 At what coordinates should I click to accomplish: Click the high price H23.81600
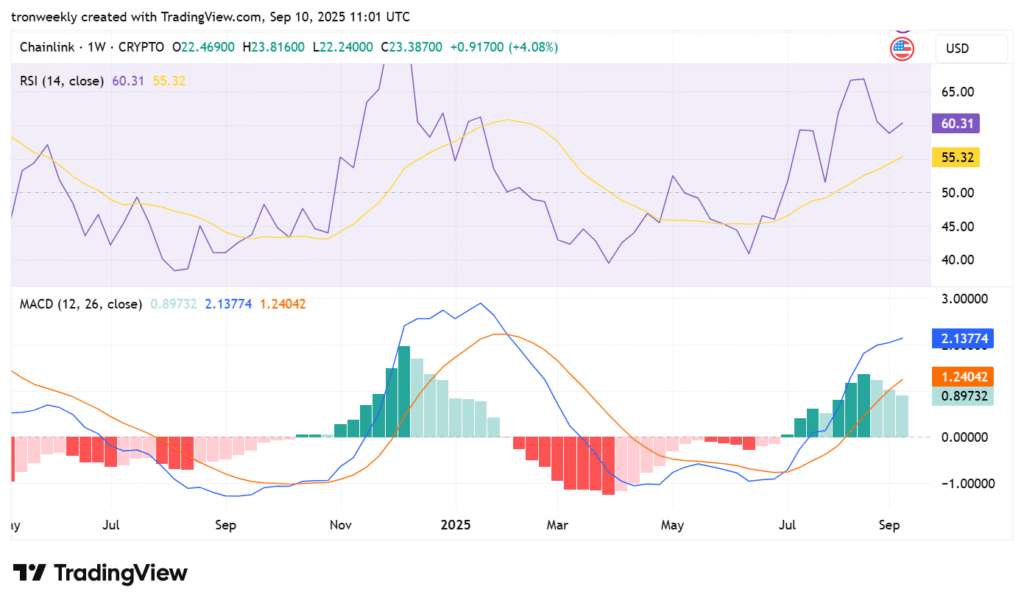click(x=273, y=47)
